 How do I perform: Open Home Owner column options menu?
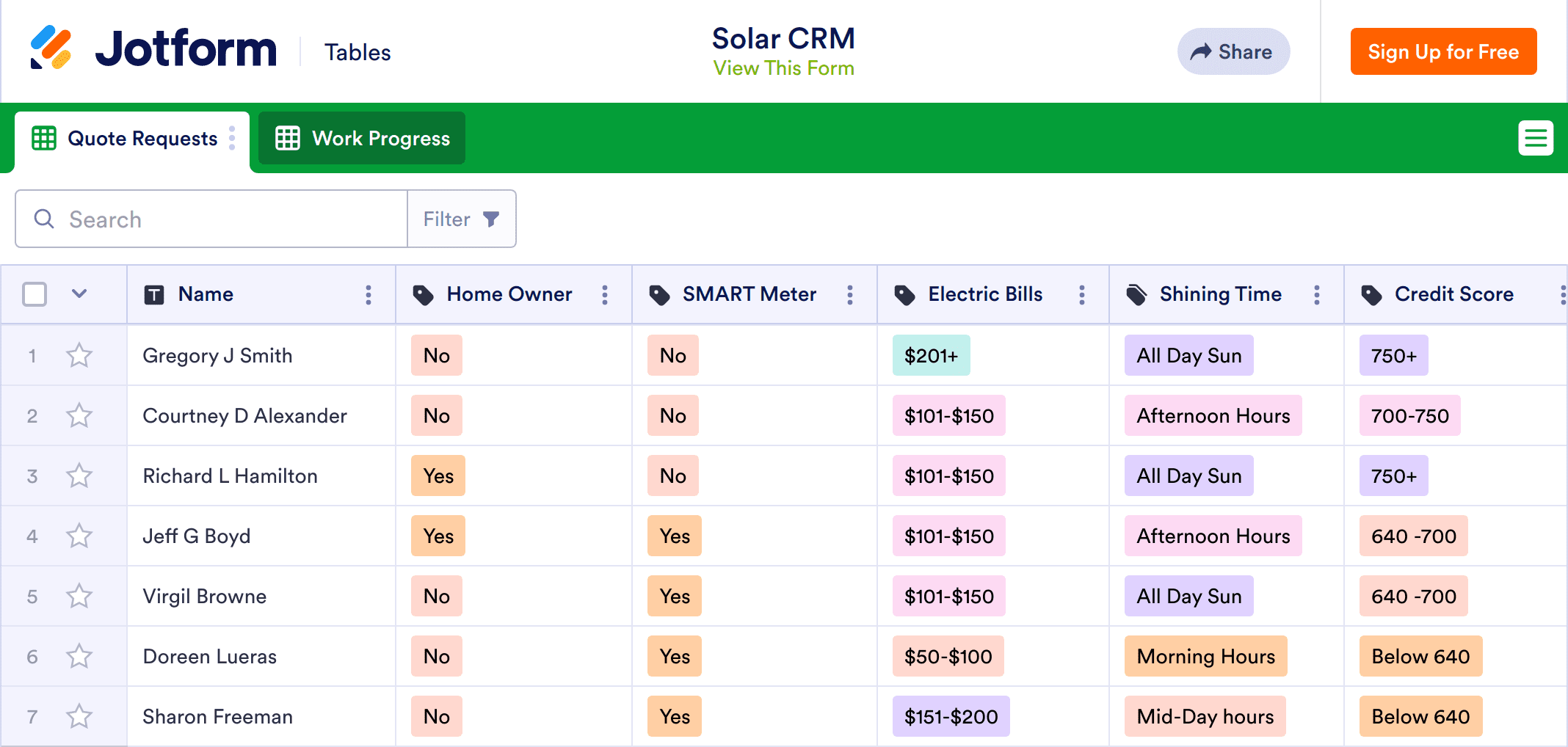click(x=605, y=295)
